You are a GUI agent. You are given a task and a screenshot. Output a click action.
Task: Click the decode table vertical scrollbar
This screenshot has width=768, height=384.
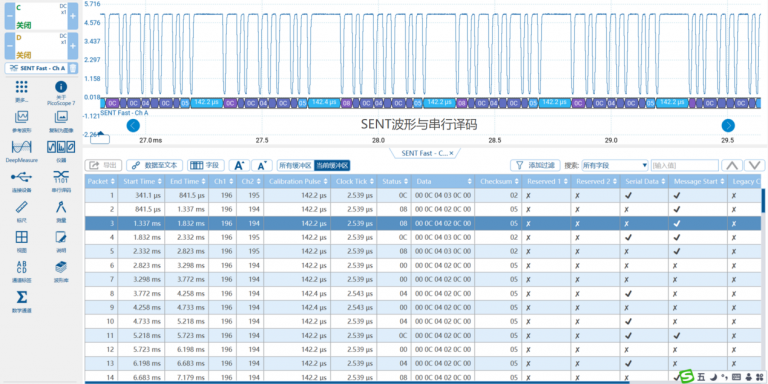point(764,200)
